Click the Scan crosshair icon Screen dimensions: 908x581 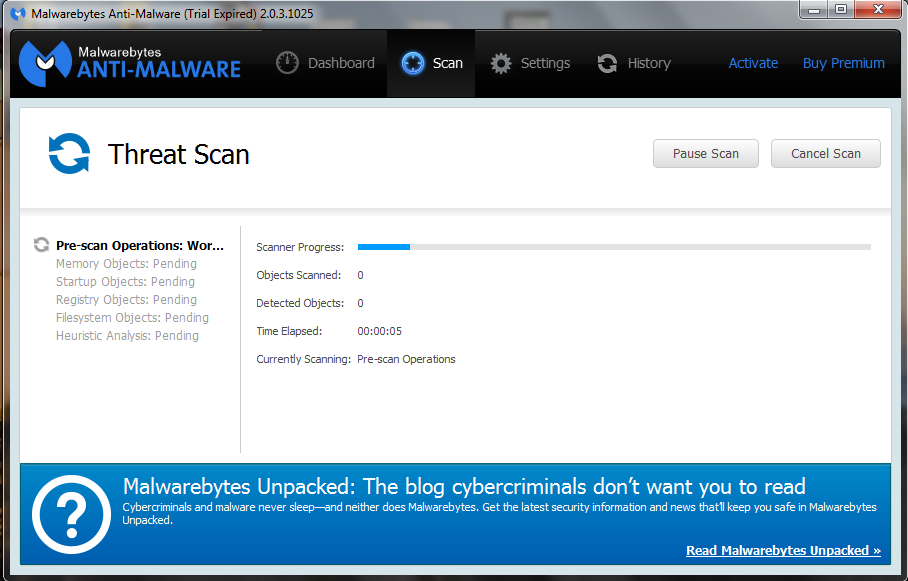click(x=413, y=63)
